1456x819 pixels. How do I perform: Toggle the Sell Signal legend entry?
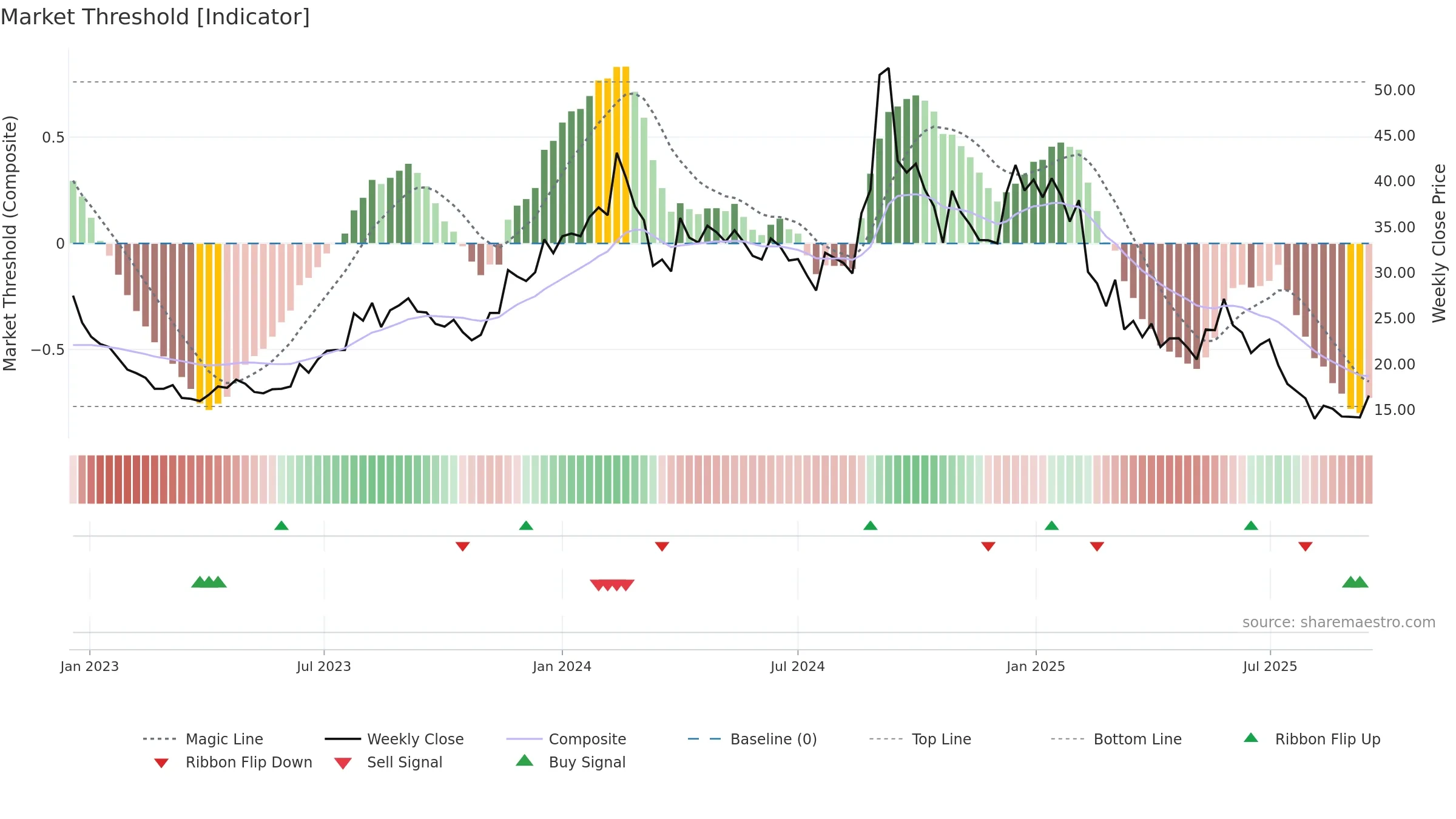pyautogui.click(x=388, y=762)
